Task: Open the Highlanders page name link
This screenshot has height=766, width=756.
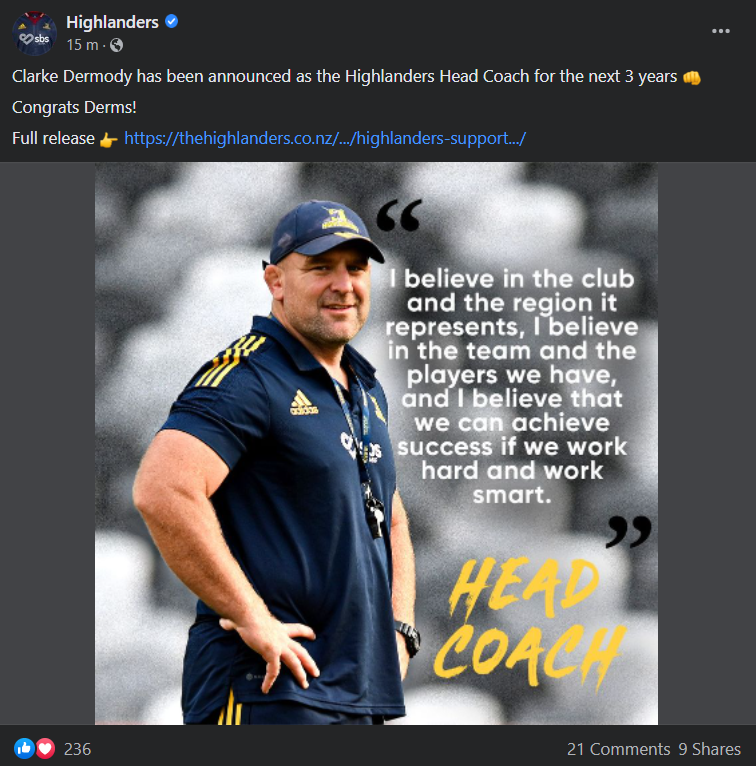Action: (112, 22)
